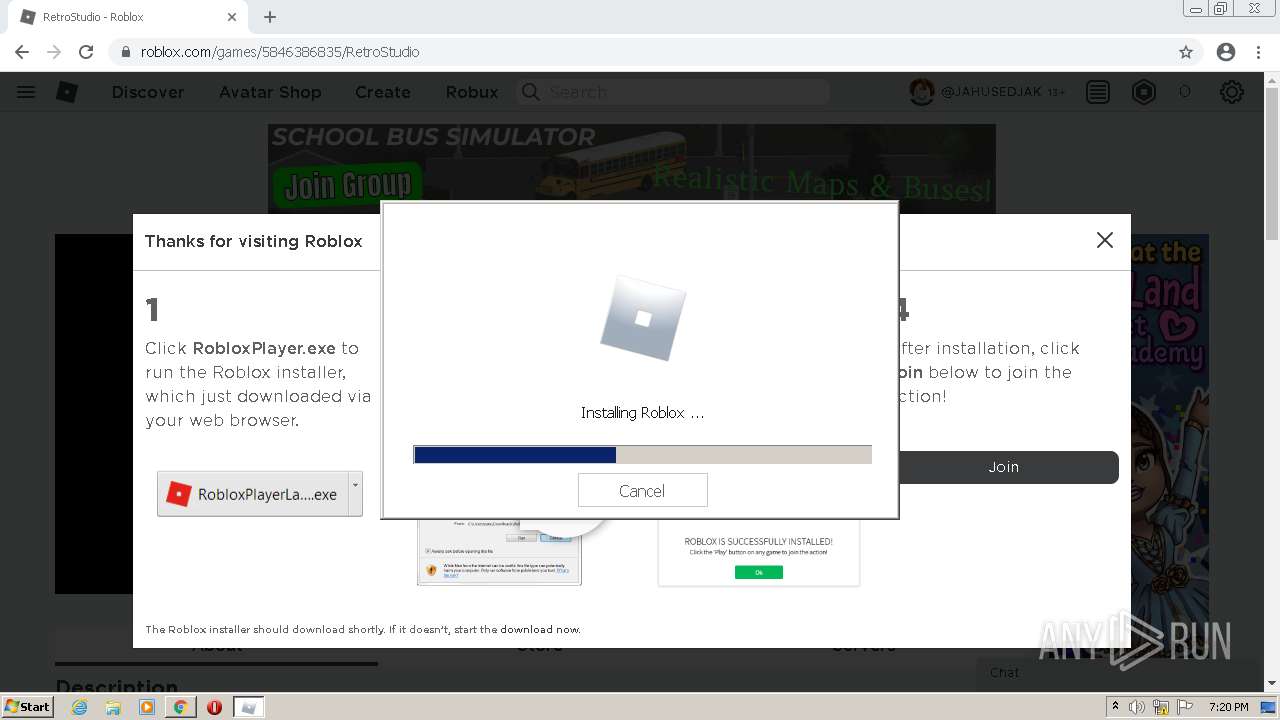
Task: Open the Chrome three-dot menu
Action: click(x=1257, y=52)
